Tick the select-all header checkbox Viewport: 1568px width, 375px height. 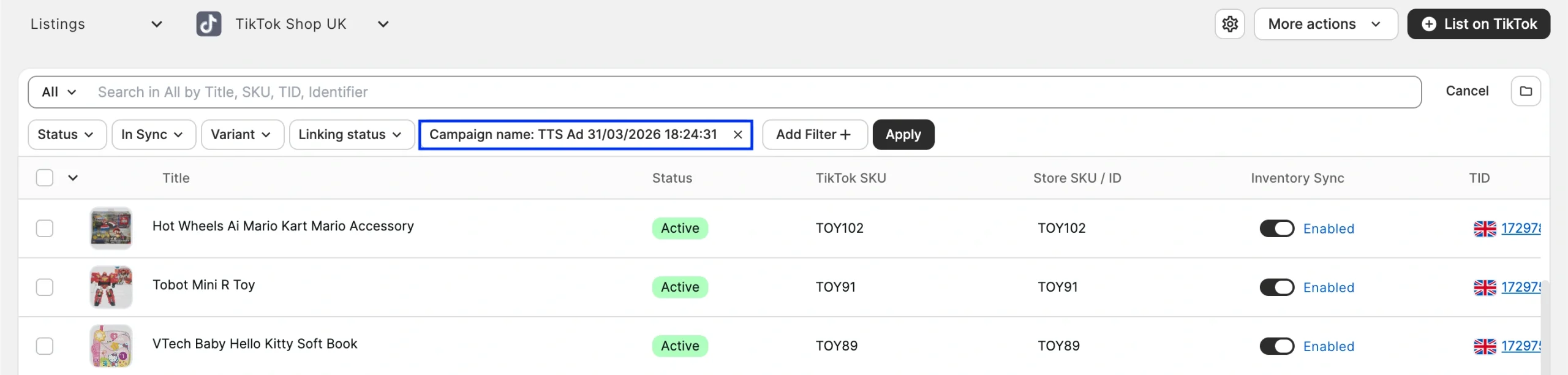(45, 178)
